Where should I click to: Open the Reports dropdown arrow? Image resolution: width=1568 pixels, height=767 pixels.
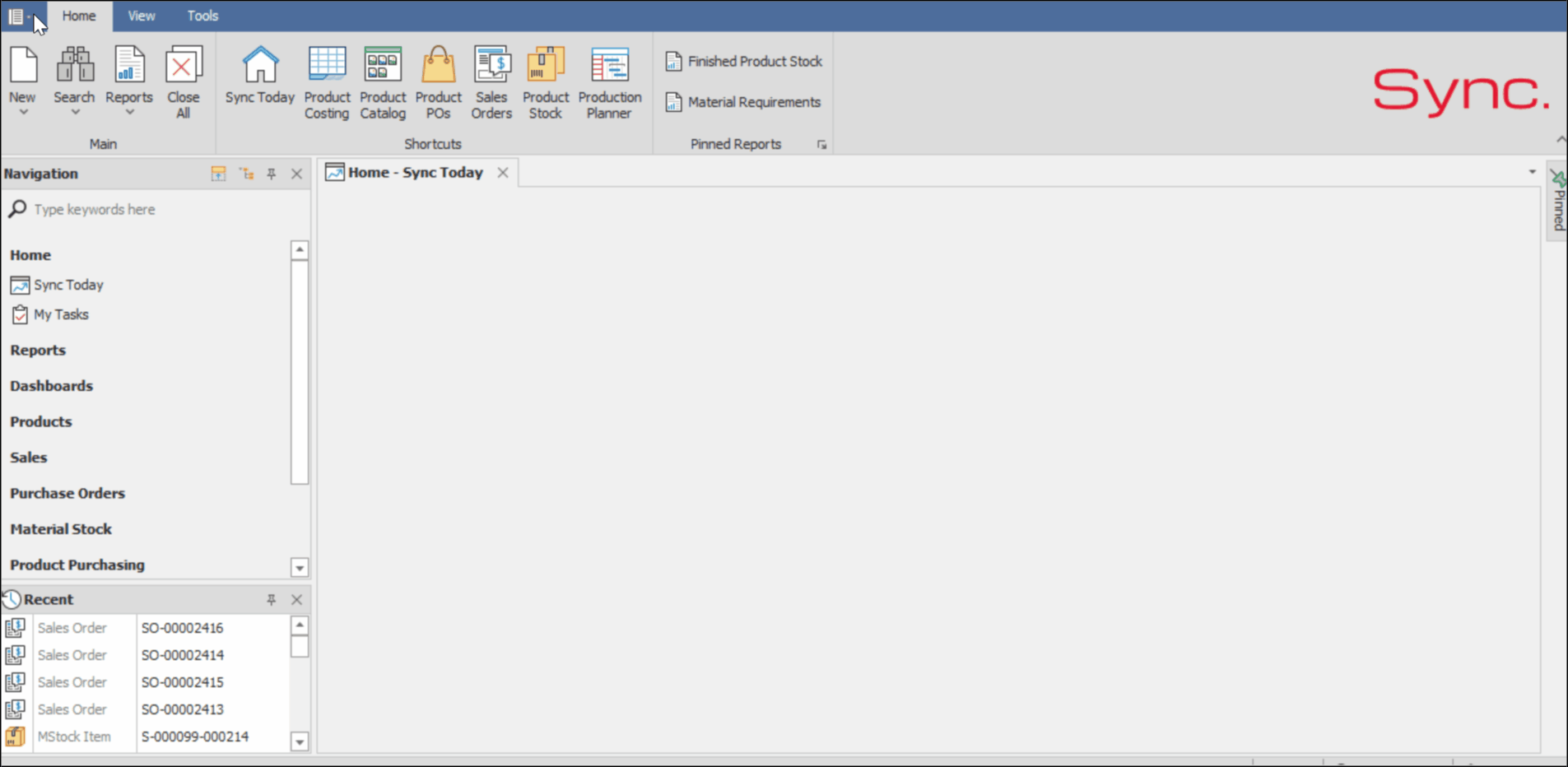click(x=129, y=113)
